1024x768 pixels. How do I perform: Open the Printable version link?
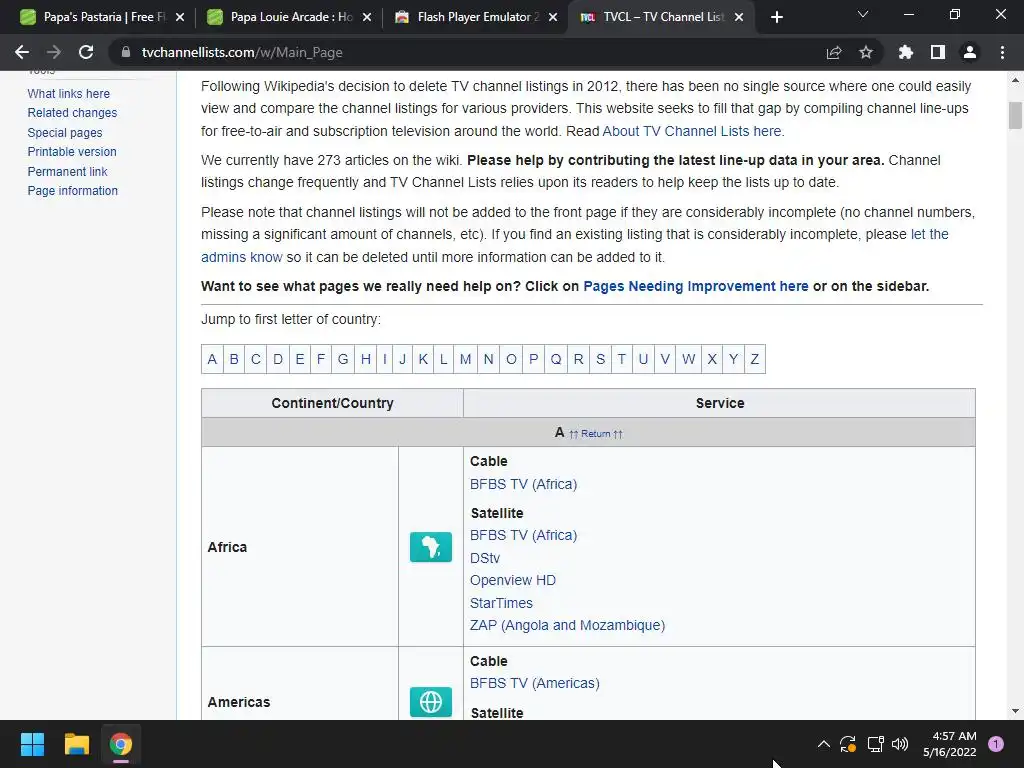[x=72, y=152]
